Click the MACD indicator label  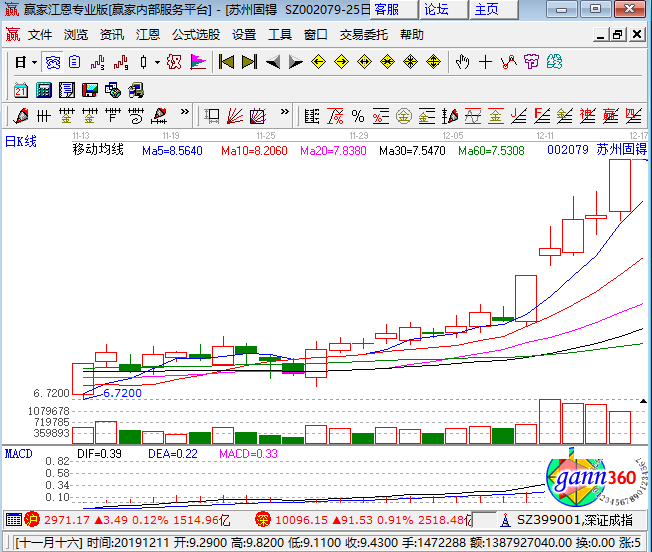click(x=18, y=453)
